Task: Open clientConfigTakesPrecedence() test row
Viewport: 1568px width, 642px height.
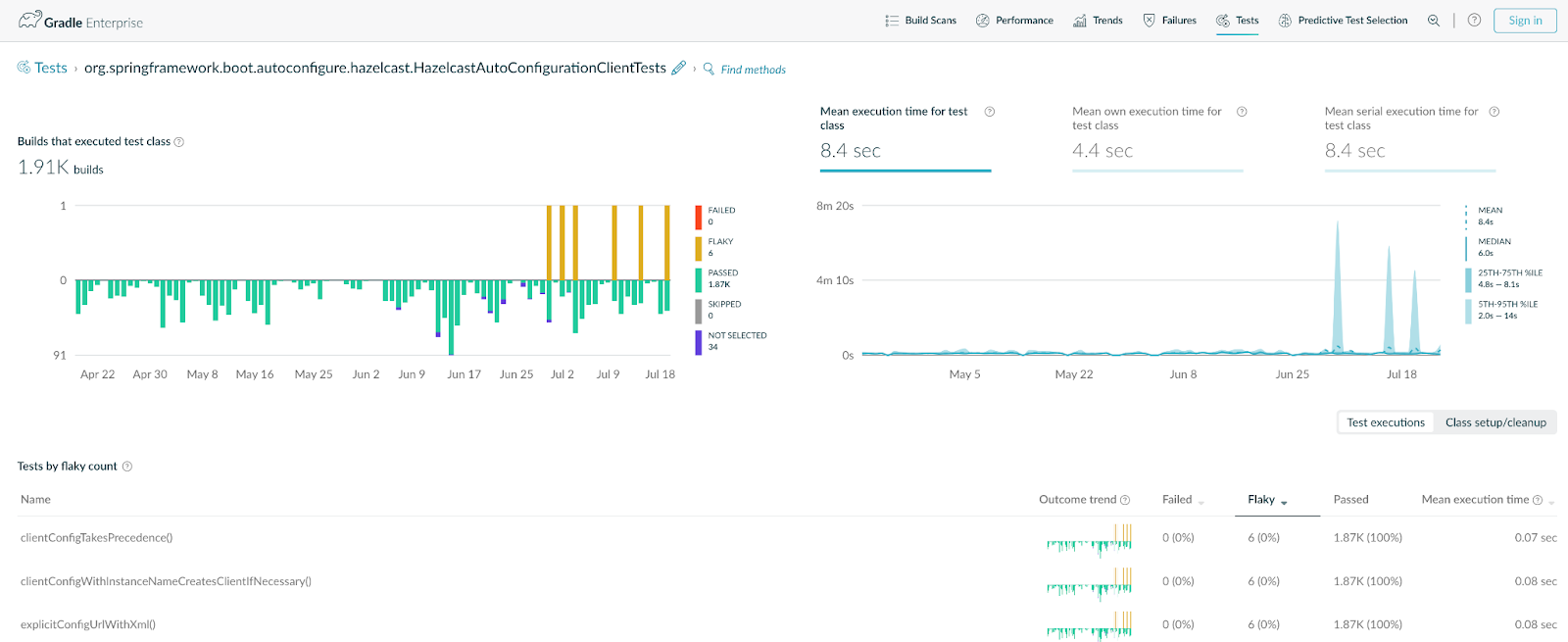Action: (x=96, y=538)
